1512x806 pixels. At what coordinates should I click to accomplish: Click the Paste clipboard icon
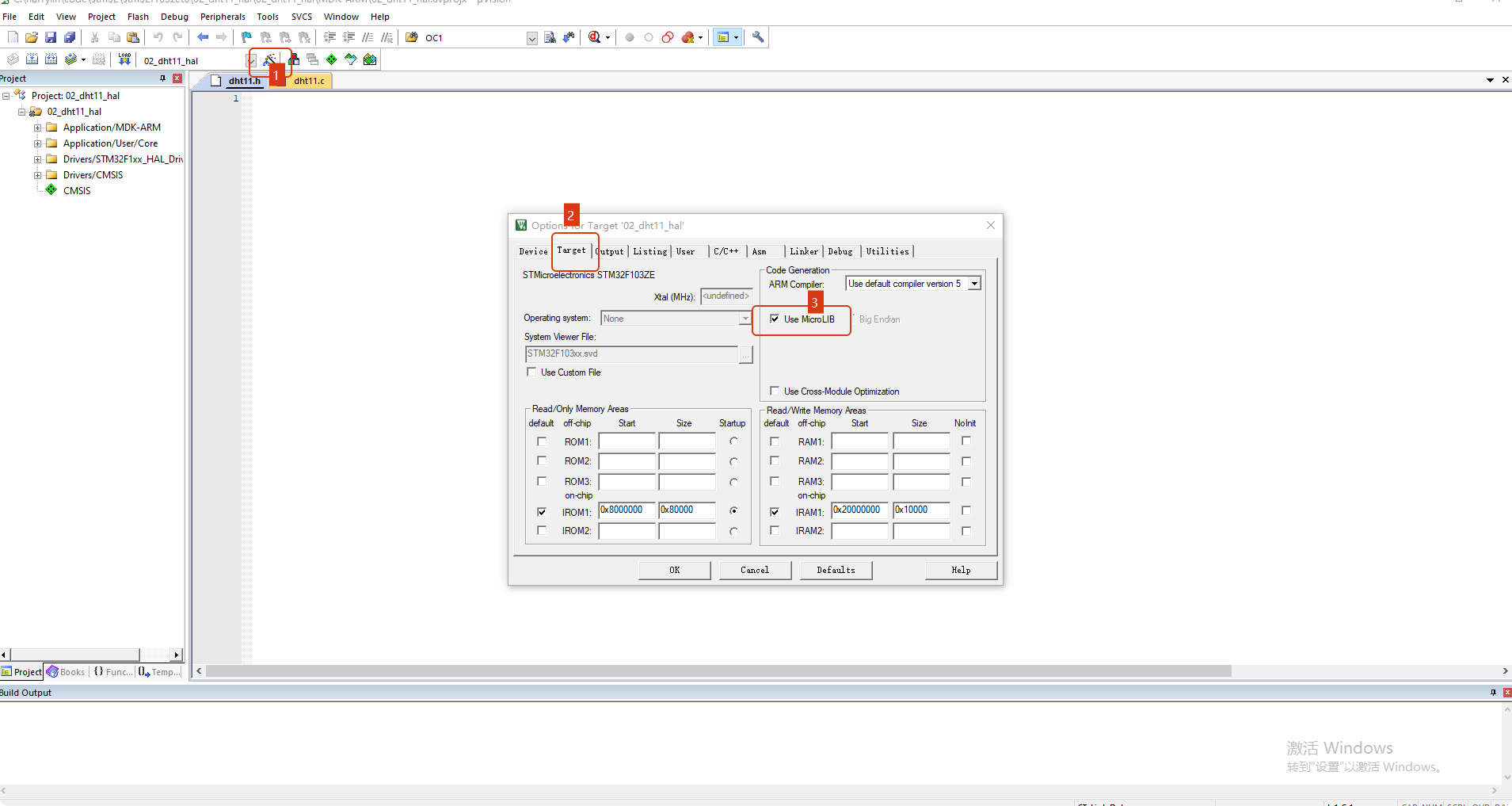[x=133, y=37]
